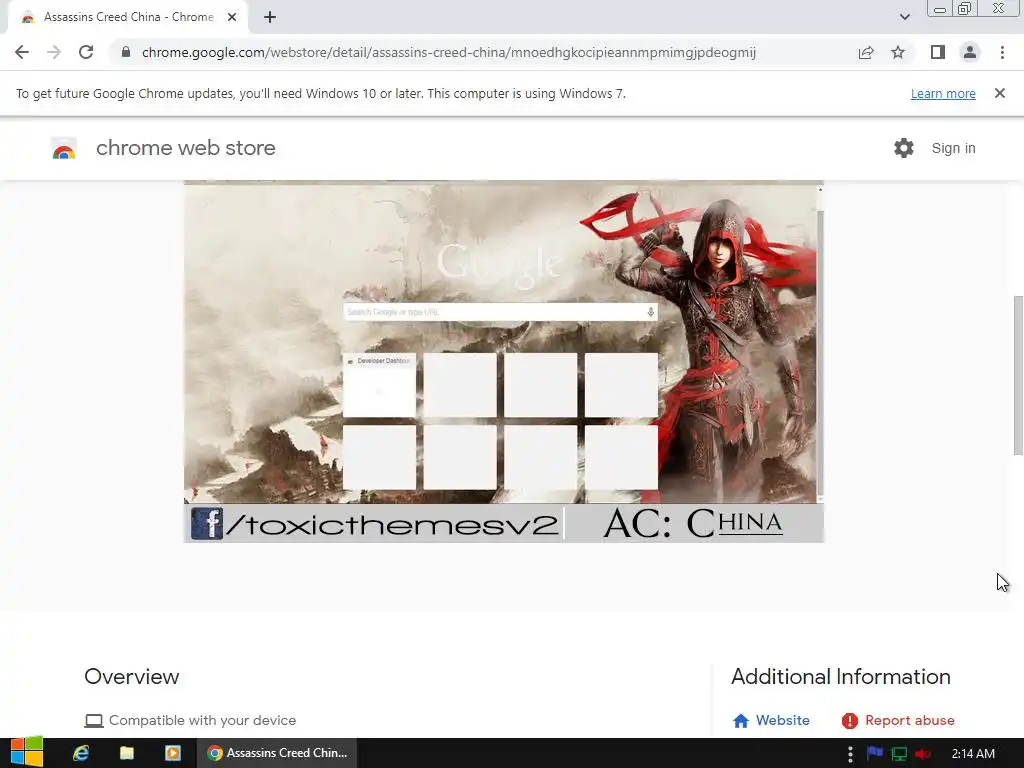1024x768 pixels.
Task: Click Compatible with your device text
Action: (x=202, y=720)
